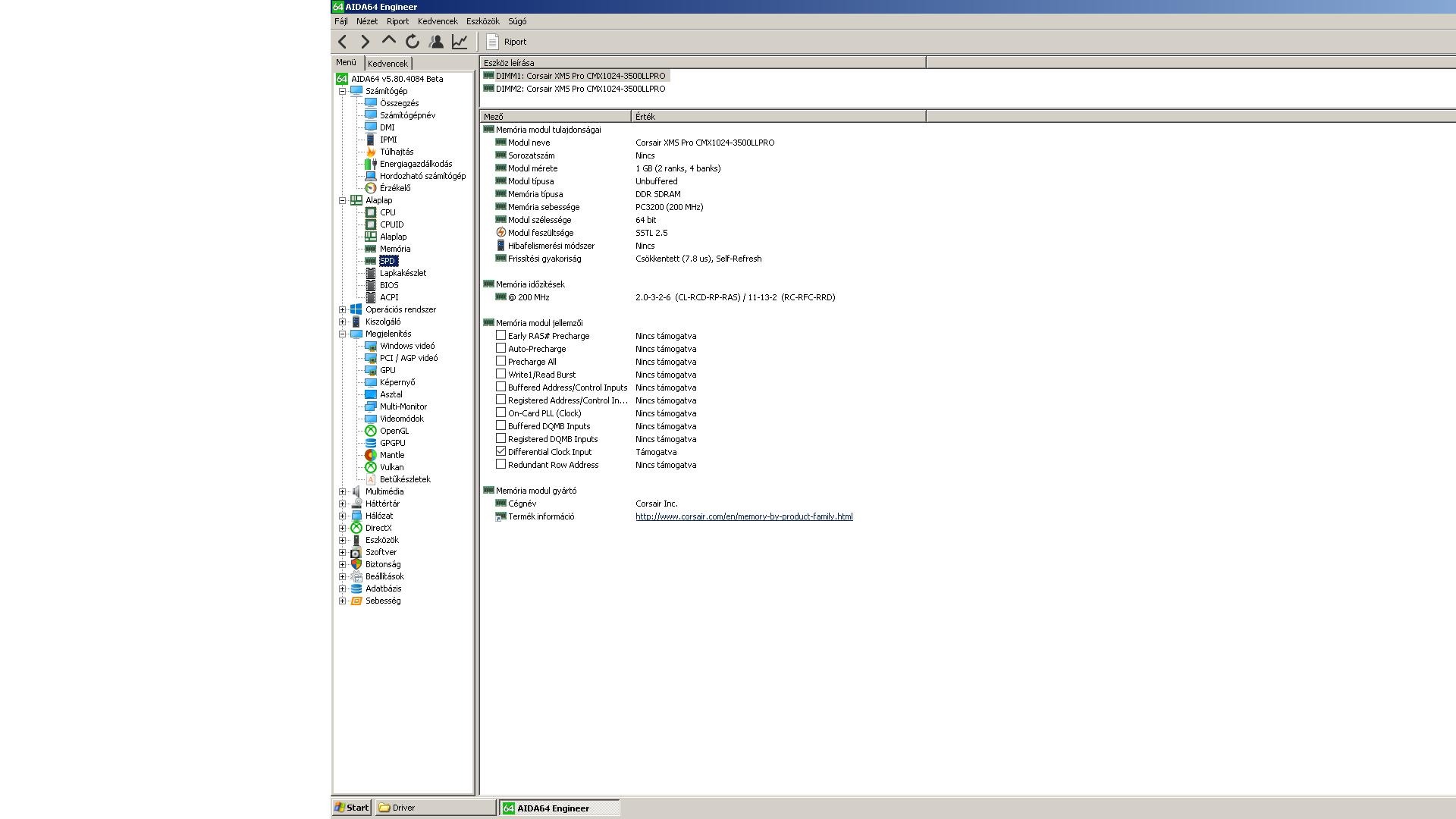Click the Refresh toolbar icon
This screenshot has height=819, width=1456.
click(x=413, y=42)
